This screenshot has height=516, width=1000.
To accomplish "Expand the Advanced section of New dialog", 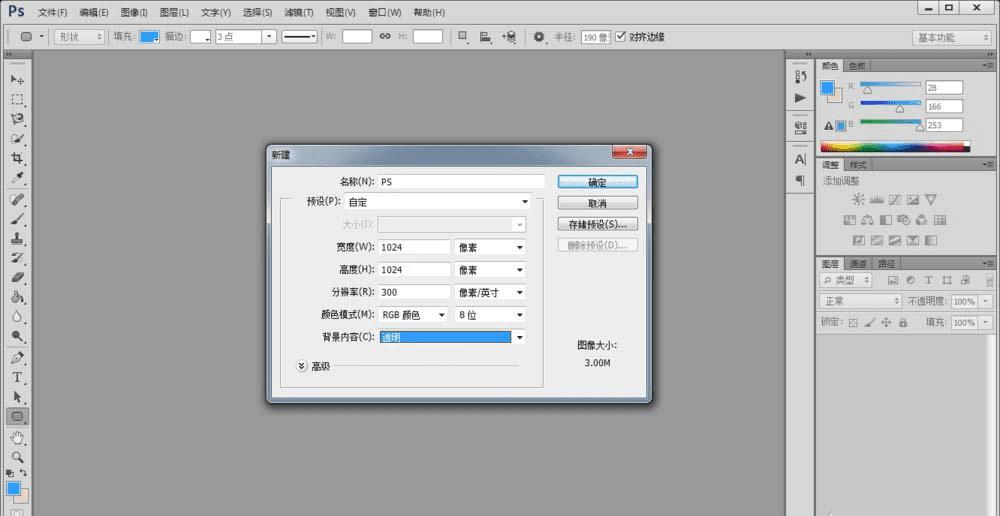I will pos(302,366).
